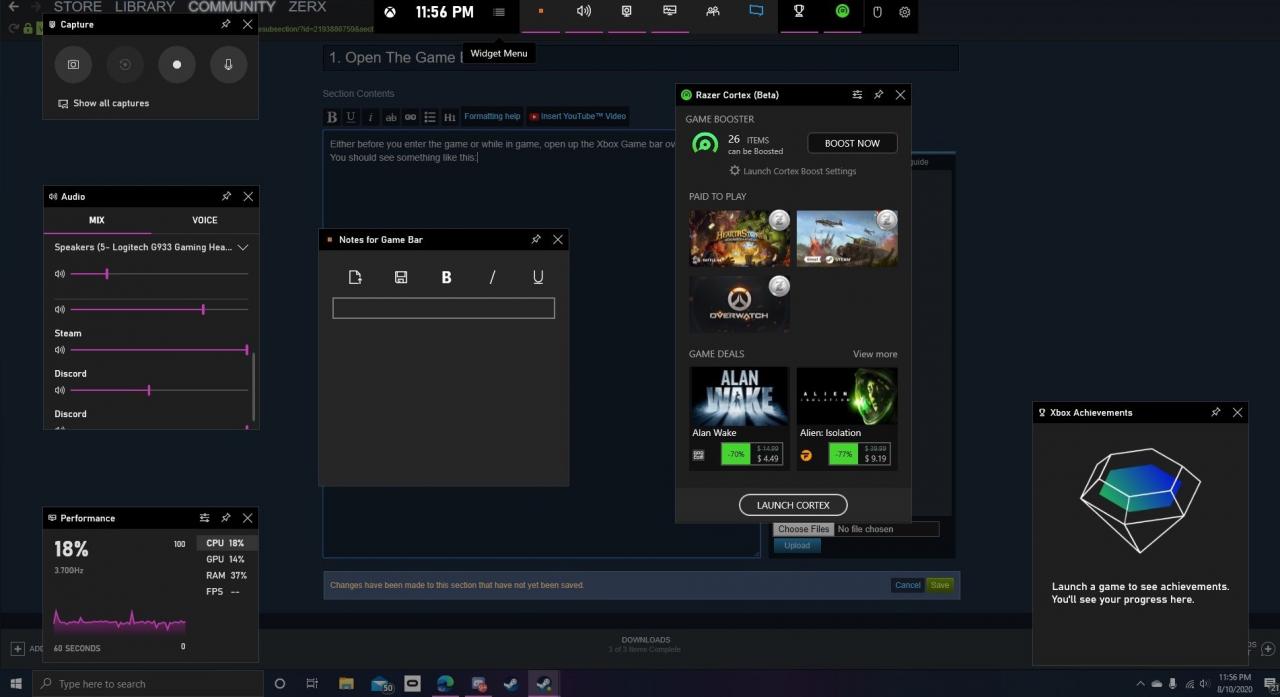Switch to the VOICE tab in Audio
Viewport: 1280px width, 697px height.
pyautogui.click(x=204, y=220)
